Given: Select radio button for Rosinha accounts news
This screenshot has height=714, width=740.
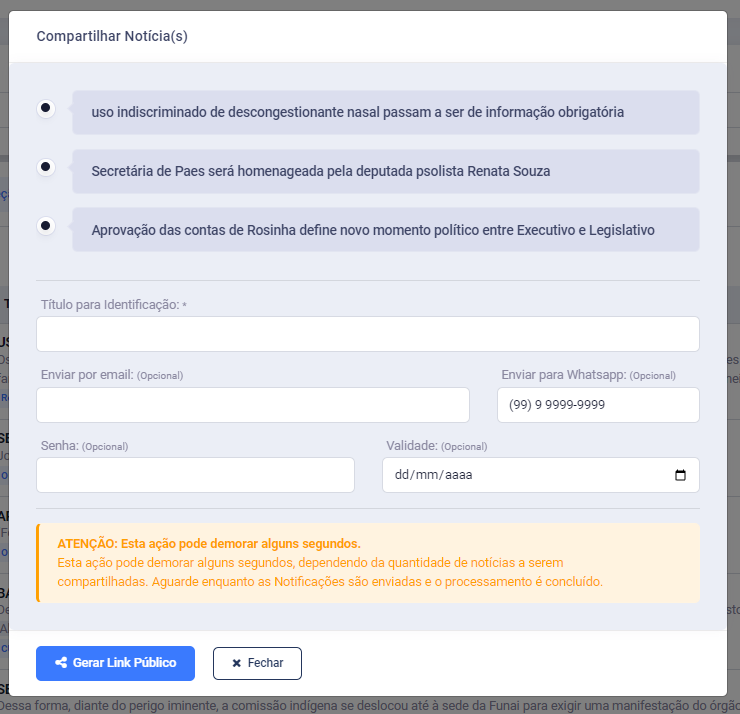Looking at the screenshot, I should point(46,226).
